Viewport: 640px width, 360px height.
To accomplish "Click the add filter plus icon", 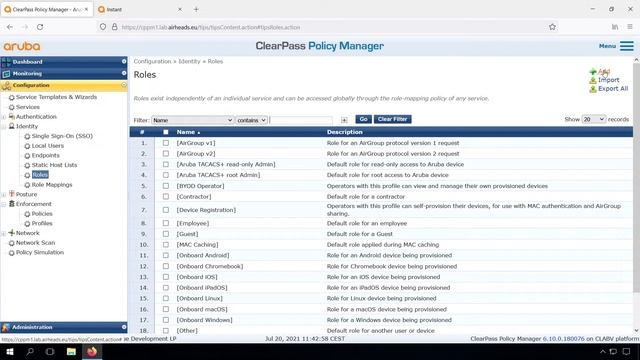I will [344, 120].
